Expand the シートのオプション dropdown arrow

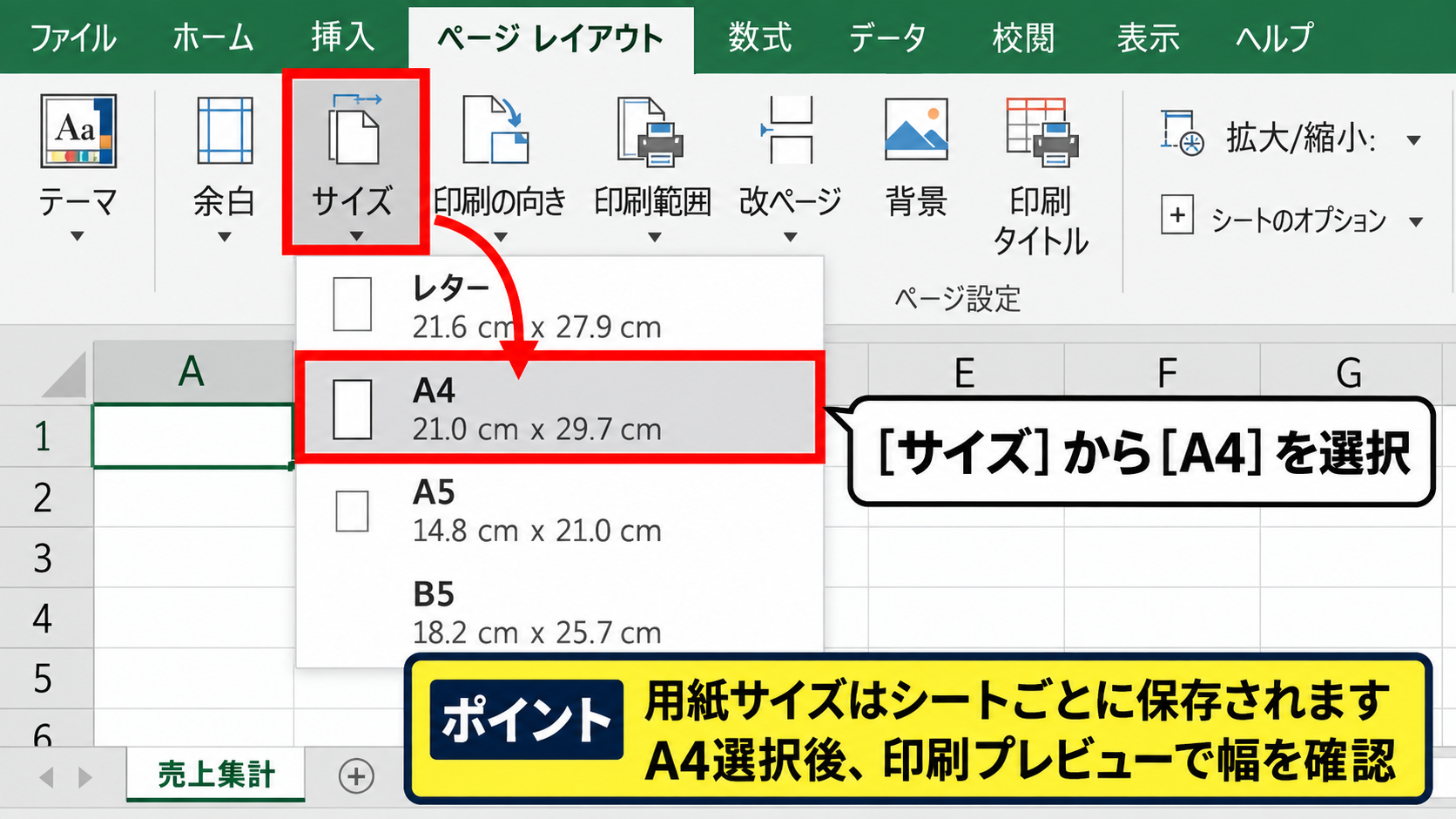pos(1416,222)
